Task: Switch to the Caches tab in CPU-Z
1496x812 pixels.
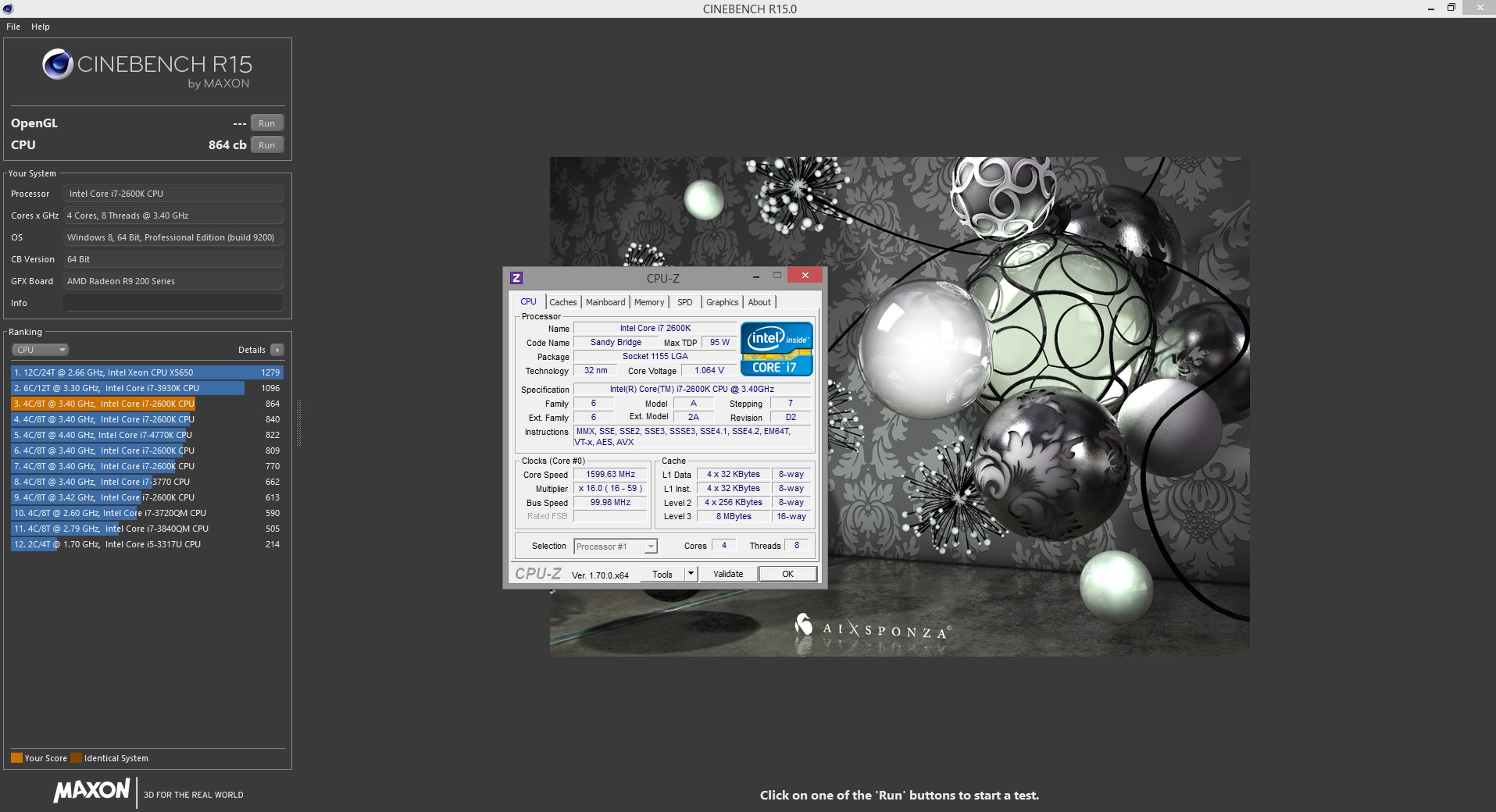Action: pyautogui.click(x=562, y=302)
